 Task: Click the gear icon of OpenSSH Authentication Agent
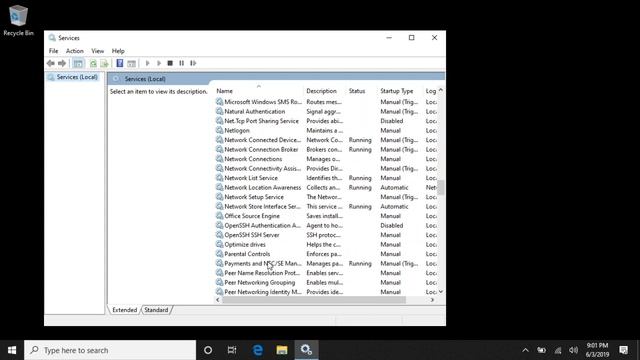219,225
